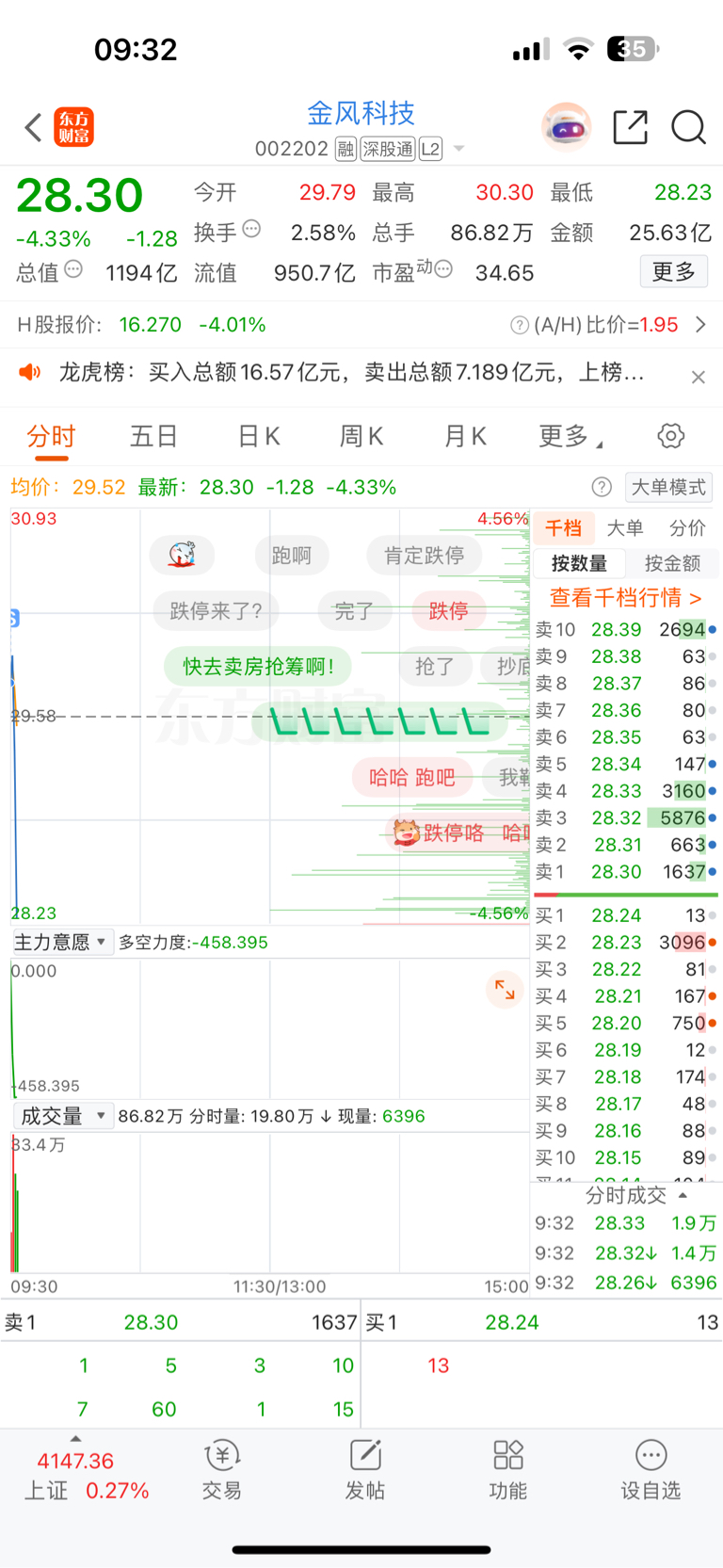Tap the 更多 quote details button
Image resolution: width=723 pixels, height=1568 pixels.
pos(674,272)
